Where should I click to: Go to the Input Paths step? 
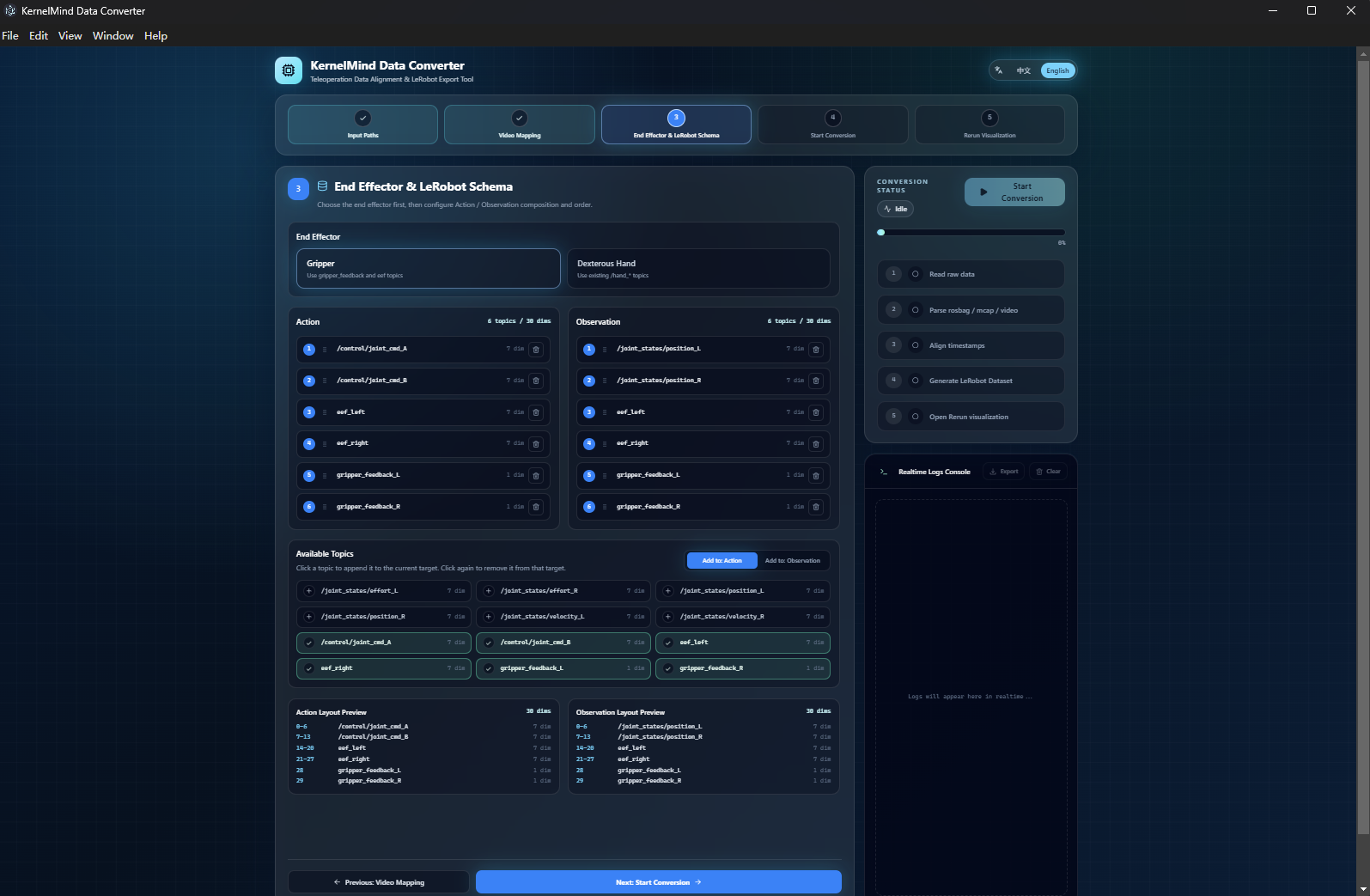coord(362,125)
